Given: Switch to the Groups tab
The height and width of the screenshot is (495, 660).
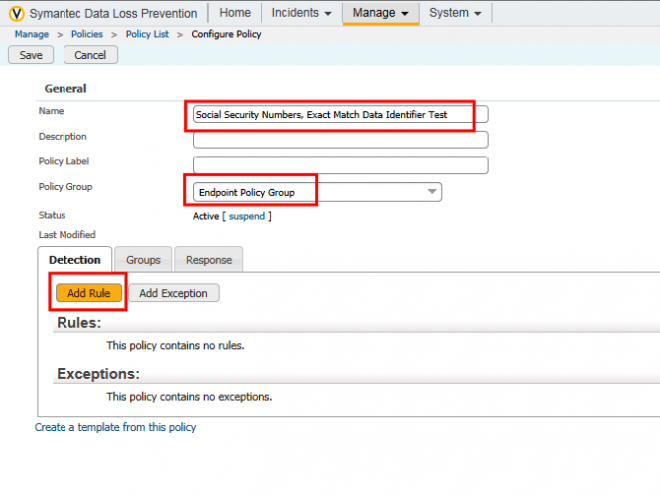Looking at the screenshot, I should [x=143, y=260].
